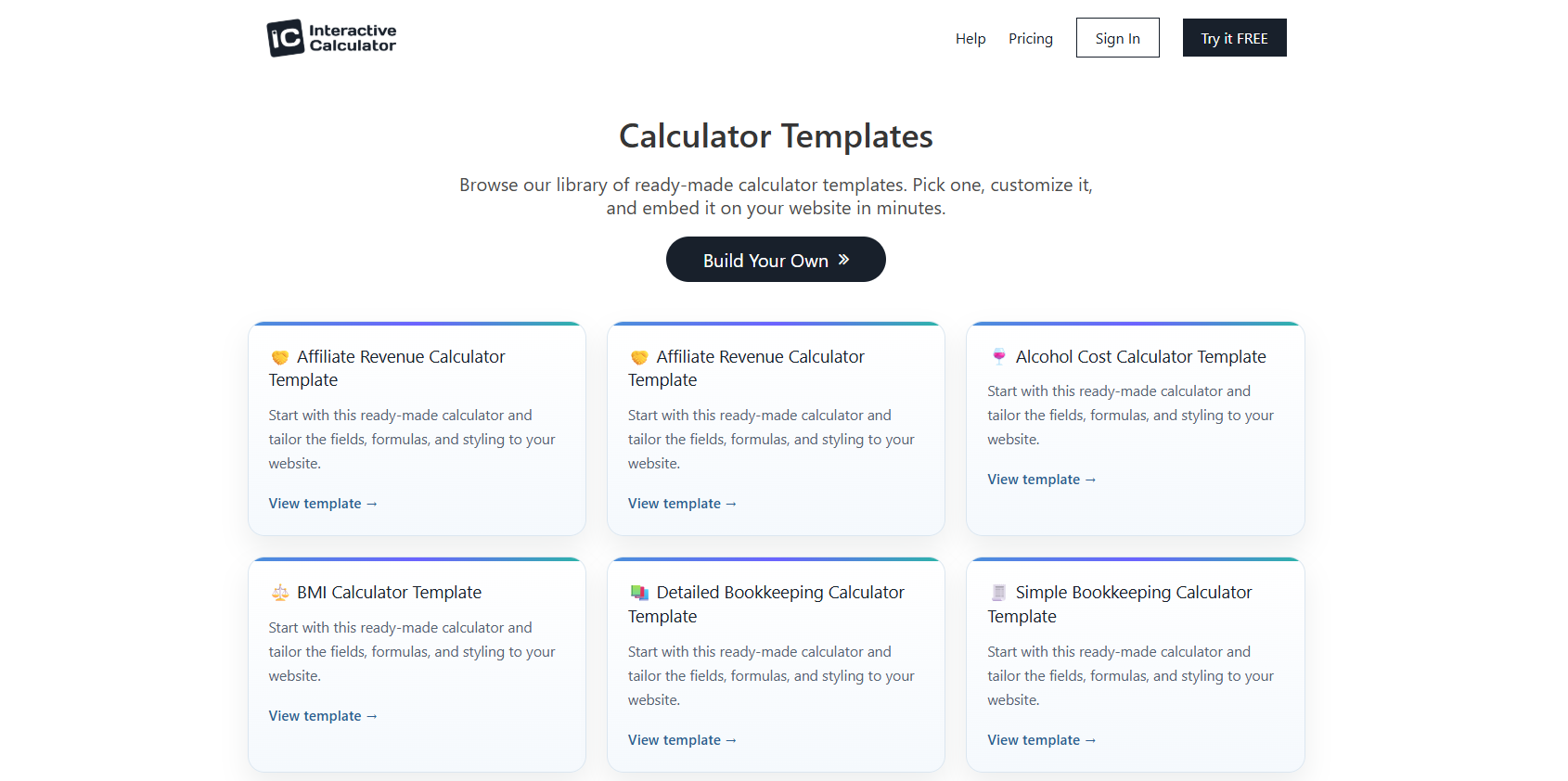Click the double chevron in Build Your Own
This screenshot has height=781, width=1568.
pos(843,260)
